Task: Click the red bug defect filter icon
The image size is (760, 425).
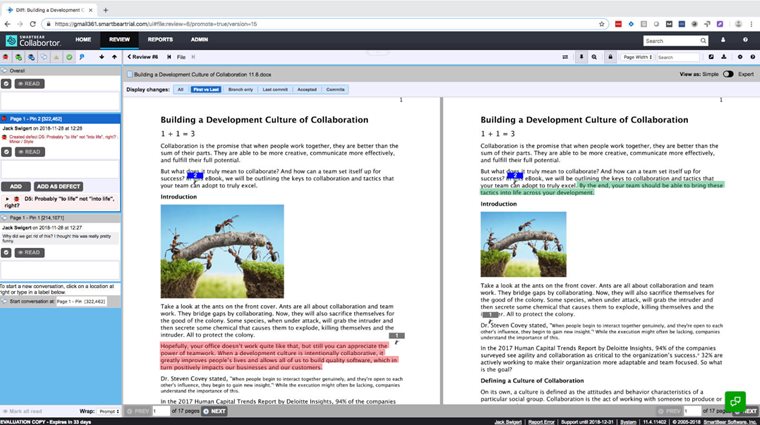Action: (x=6, y=57)
